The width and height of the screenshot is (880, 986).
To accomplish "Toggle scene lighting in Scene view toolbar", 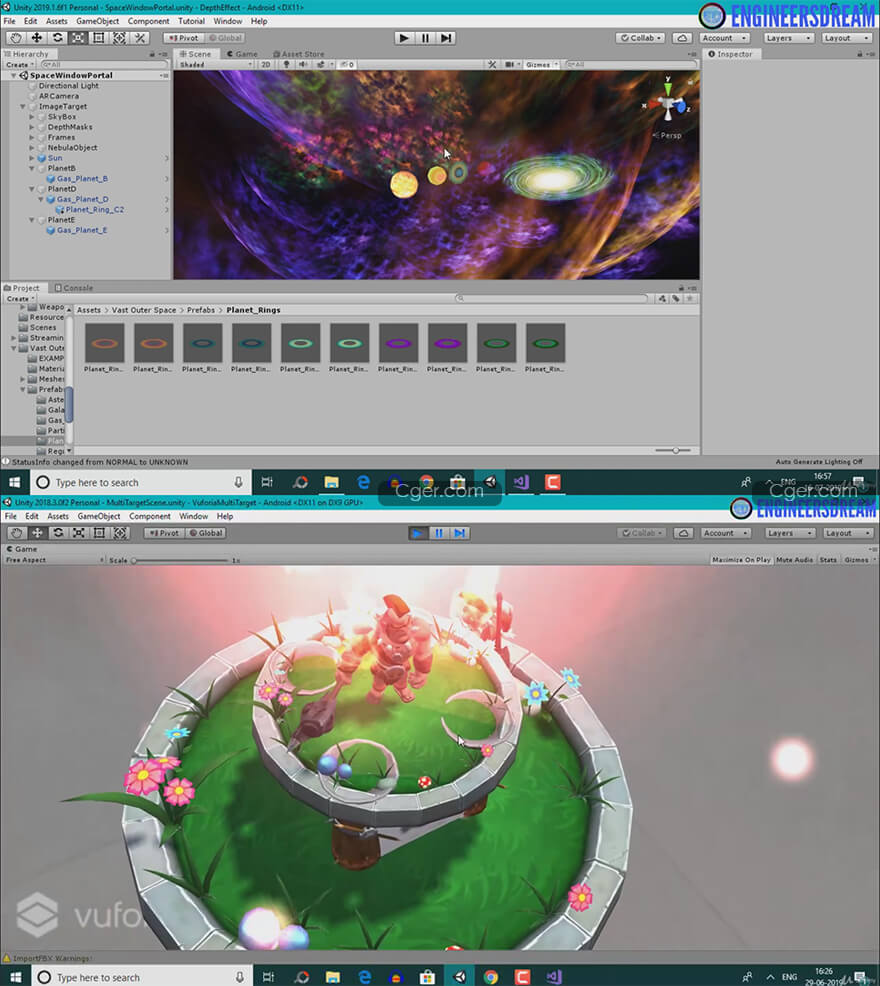I will point(287,64).
